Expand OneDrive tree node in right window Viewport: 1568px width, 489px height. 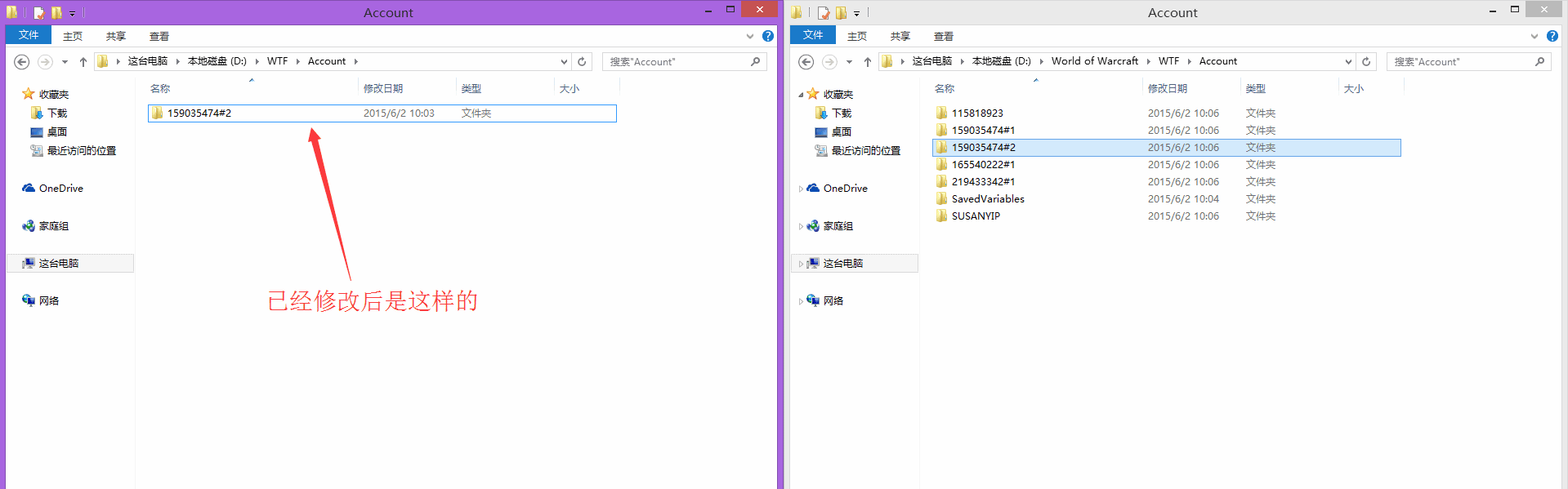[x=801, y=189]
